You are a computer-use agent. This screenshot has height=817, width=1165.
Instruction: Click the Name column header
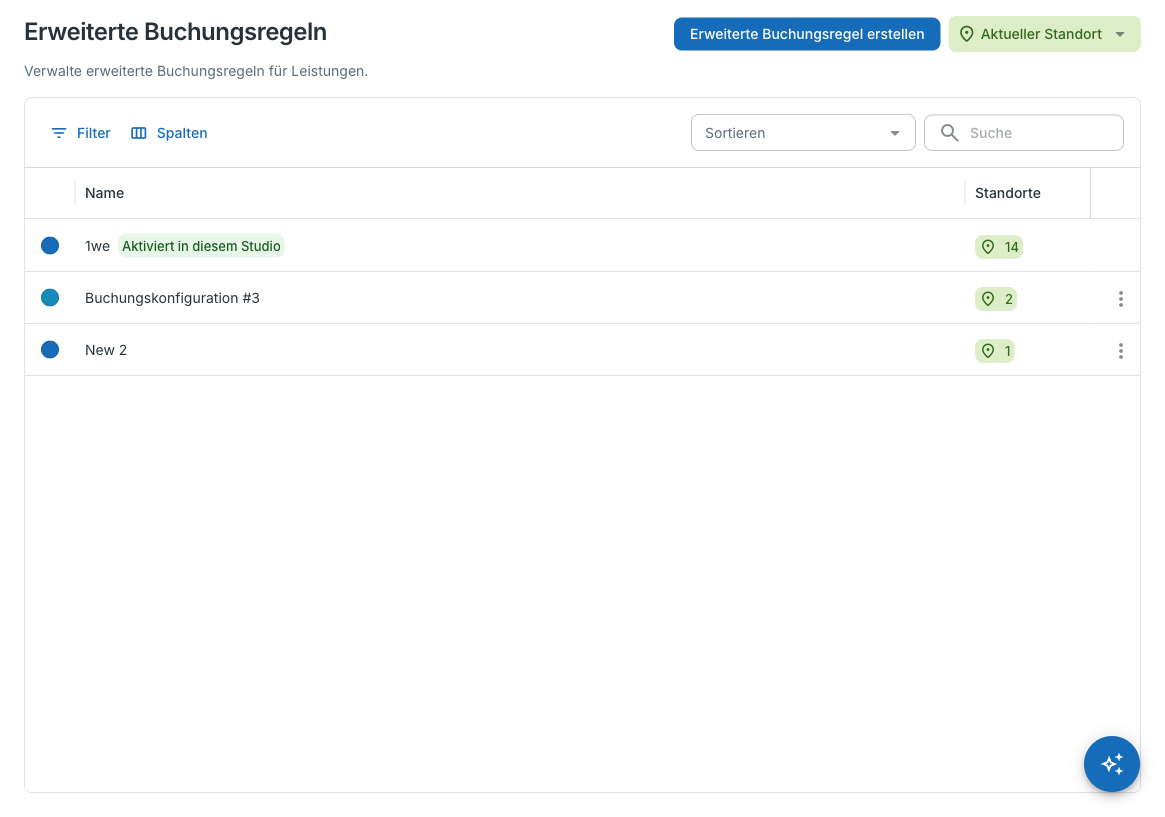(x=105, y=193)
